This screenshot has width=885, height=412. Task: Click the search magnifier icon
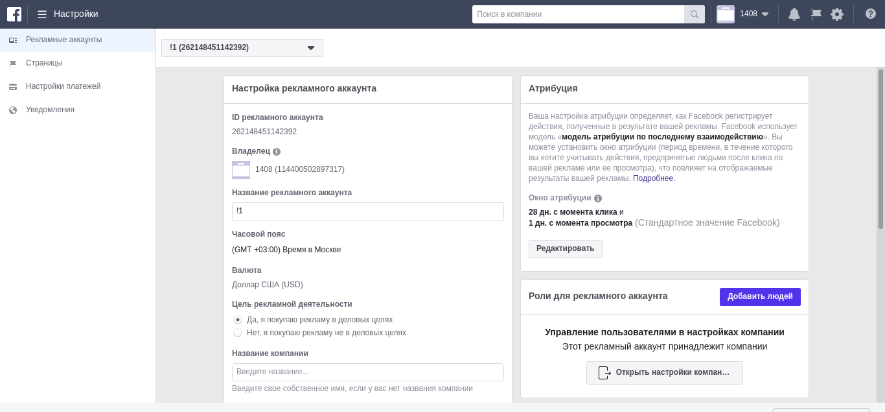tap(694, 14)
